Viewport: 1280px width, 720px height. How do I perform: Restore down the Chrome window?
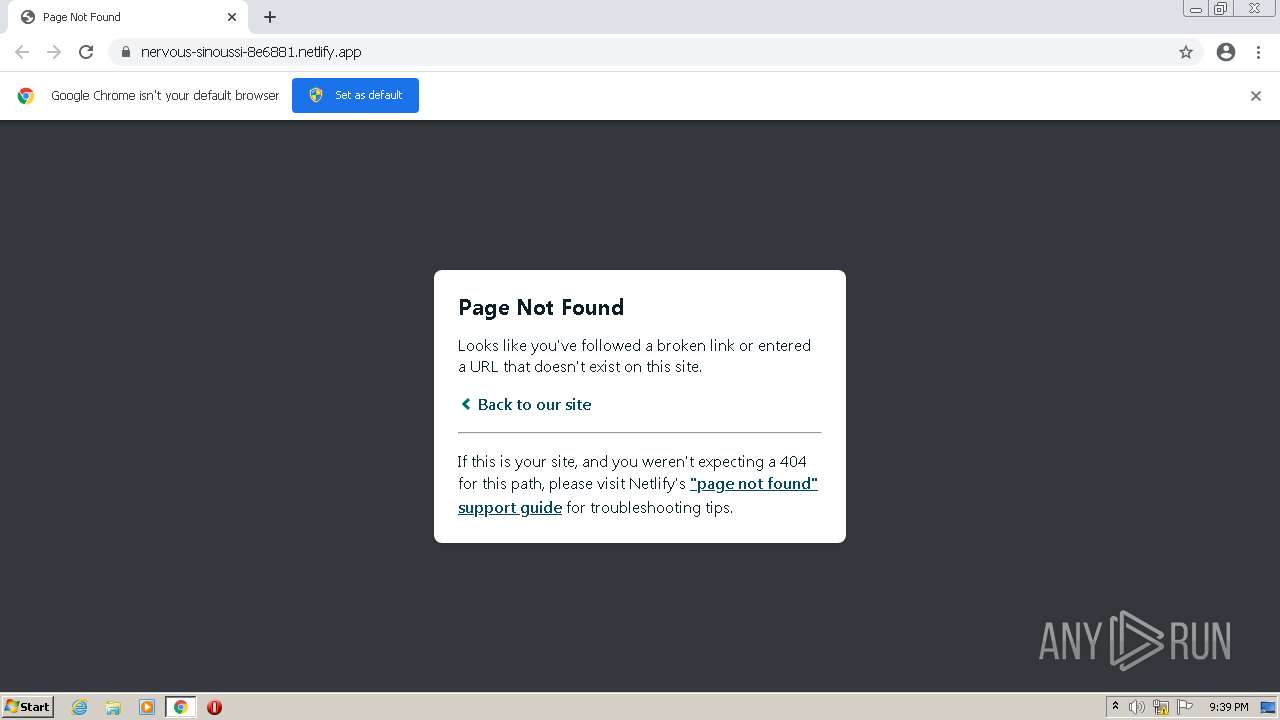(x=1221, y=8)
